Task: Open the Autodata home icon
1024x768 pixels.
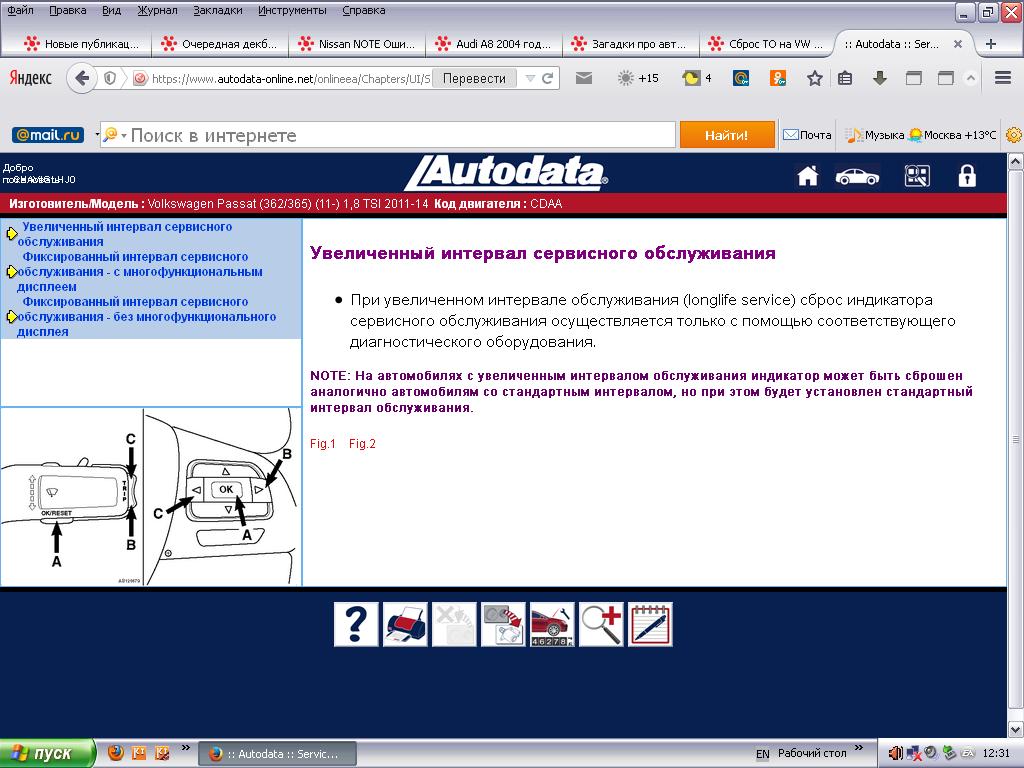Action: point(808,176)
